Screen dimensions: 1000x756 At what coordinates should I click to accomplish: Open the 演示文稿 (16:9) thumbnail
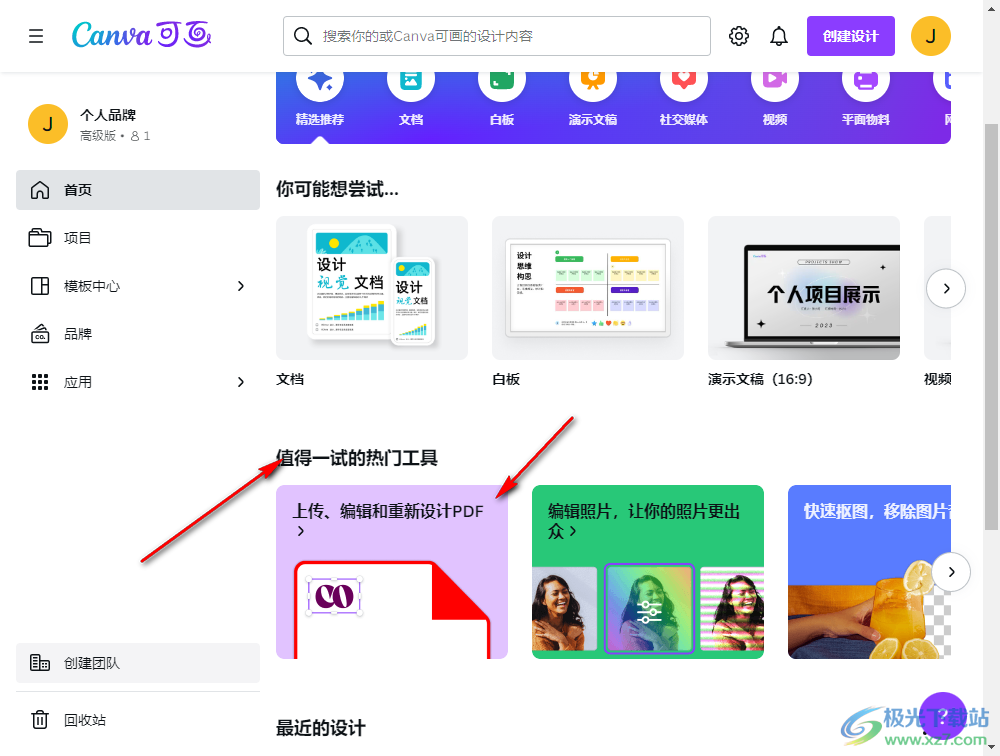tap(804, 288)
